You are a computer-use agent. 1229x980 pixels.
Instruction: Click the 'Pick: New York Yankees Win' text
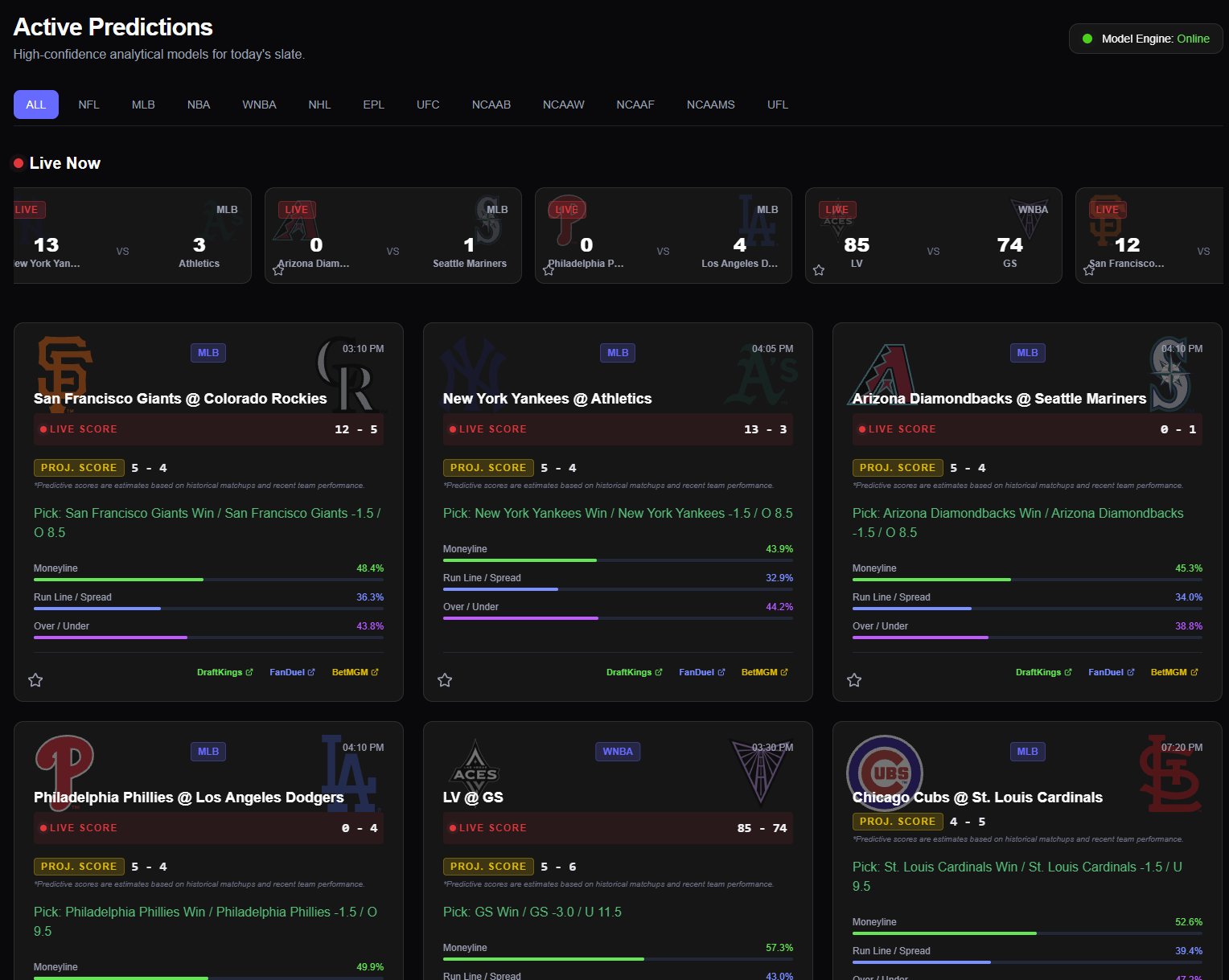tap(618, 513)
